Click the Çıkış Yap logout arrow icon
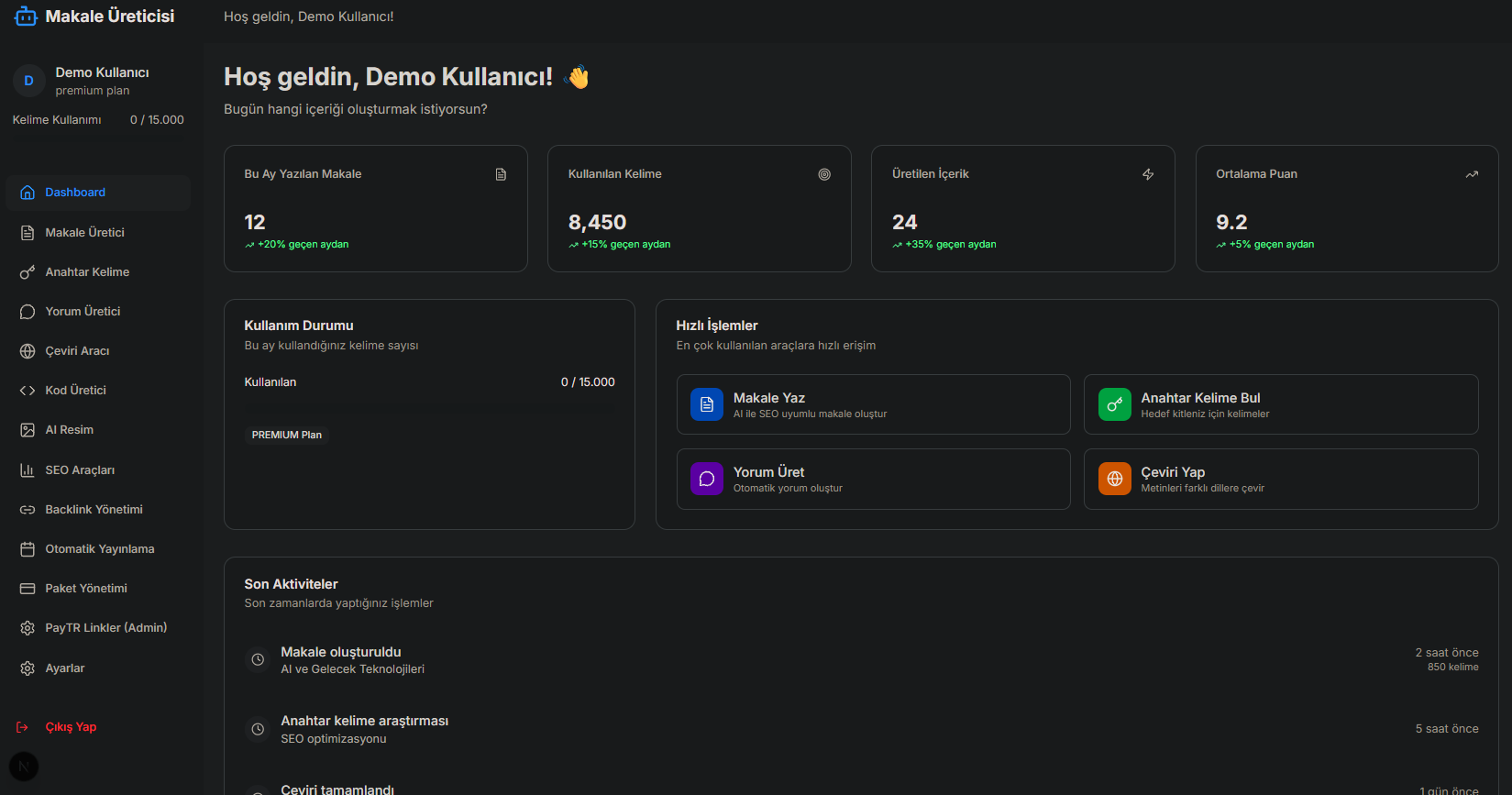 tap(22, 727)
